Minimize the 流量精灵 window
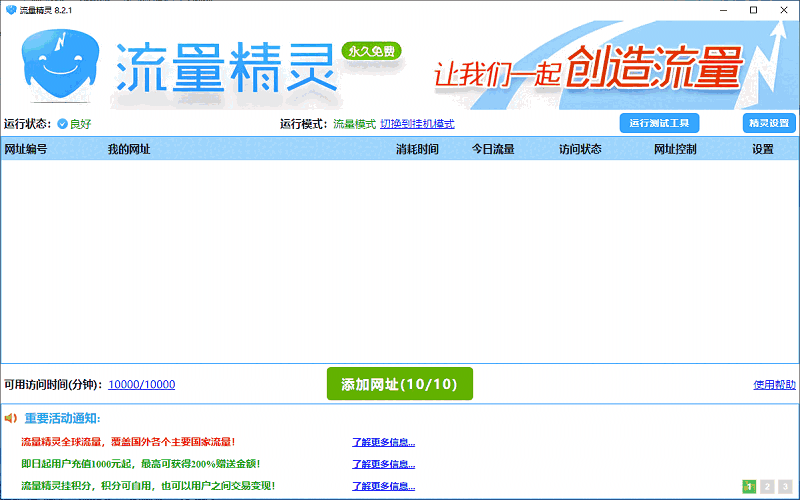 723,10
